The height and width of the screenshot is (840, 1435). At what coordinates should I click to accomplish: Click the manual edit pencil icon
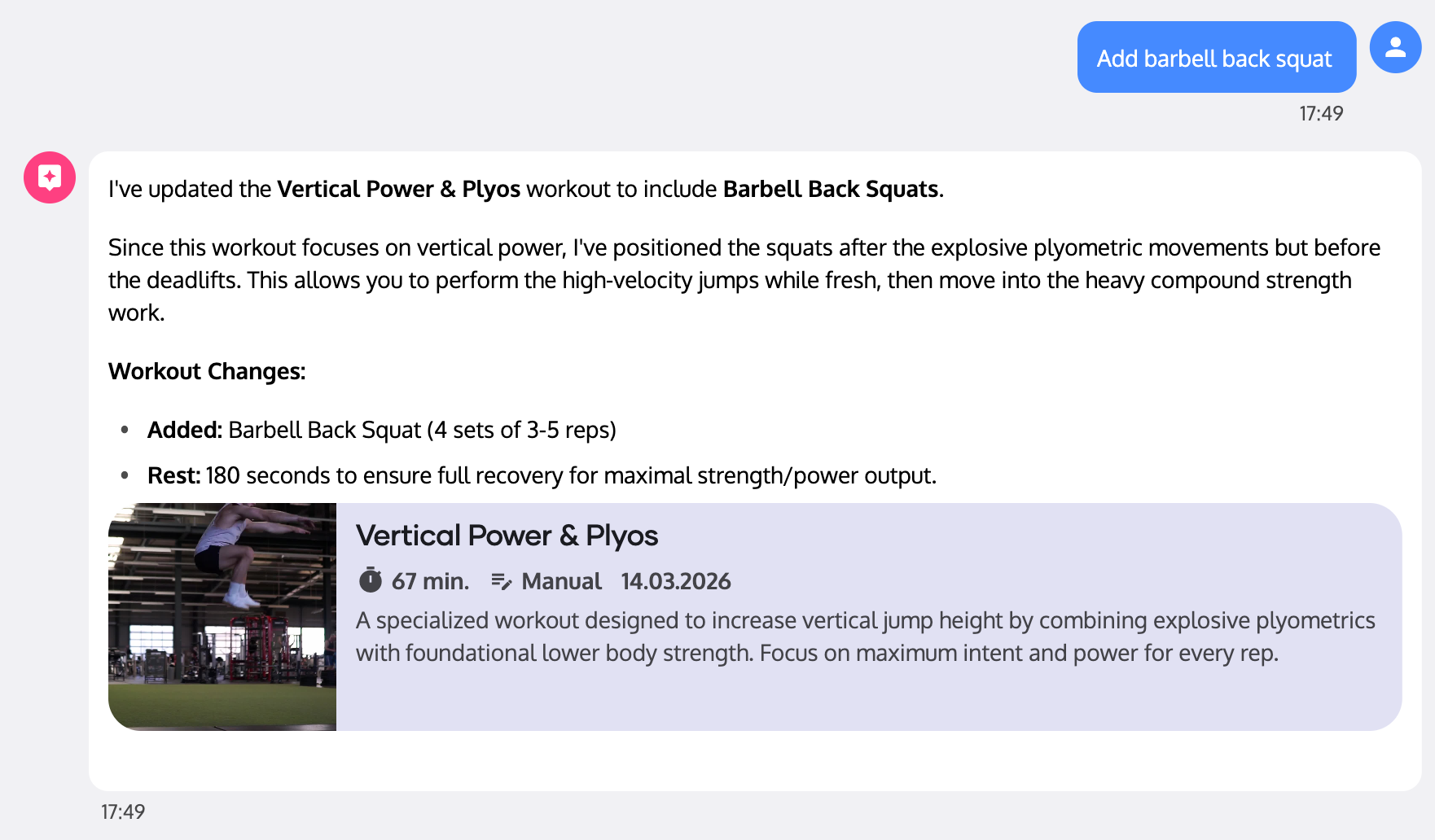coord(502,581)
